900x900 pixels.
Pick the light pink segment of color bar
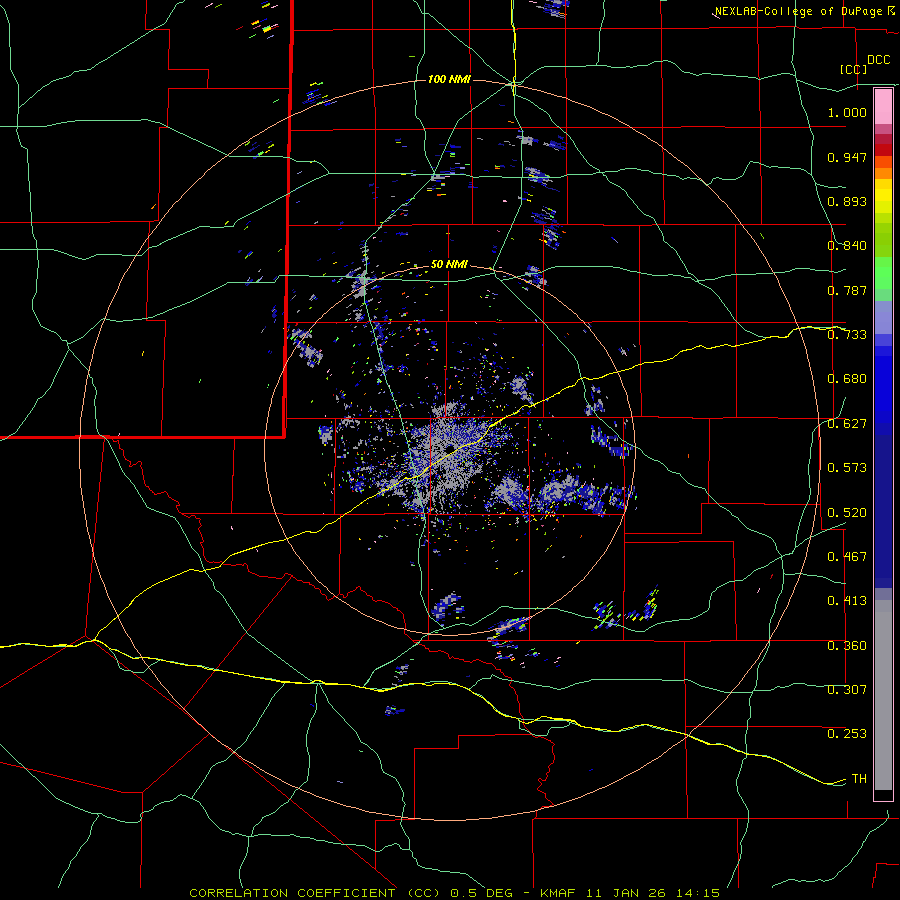(x=883, y=106)
